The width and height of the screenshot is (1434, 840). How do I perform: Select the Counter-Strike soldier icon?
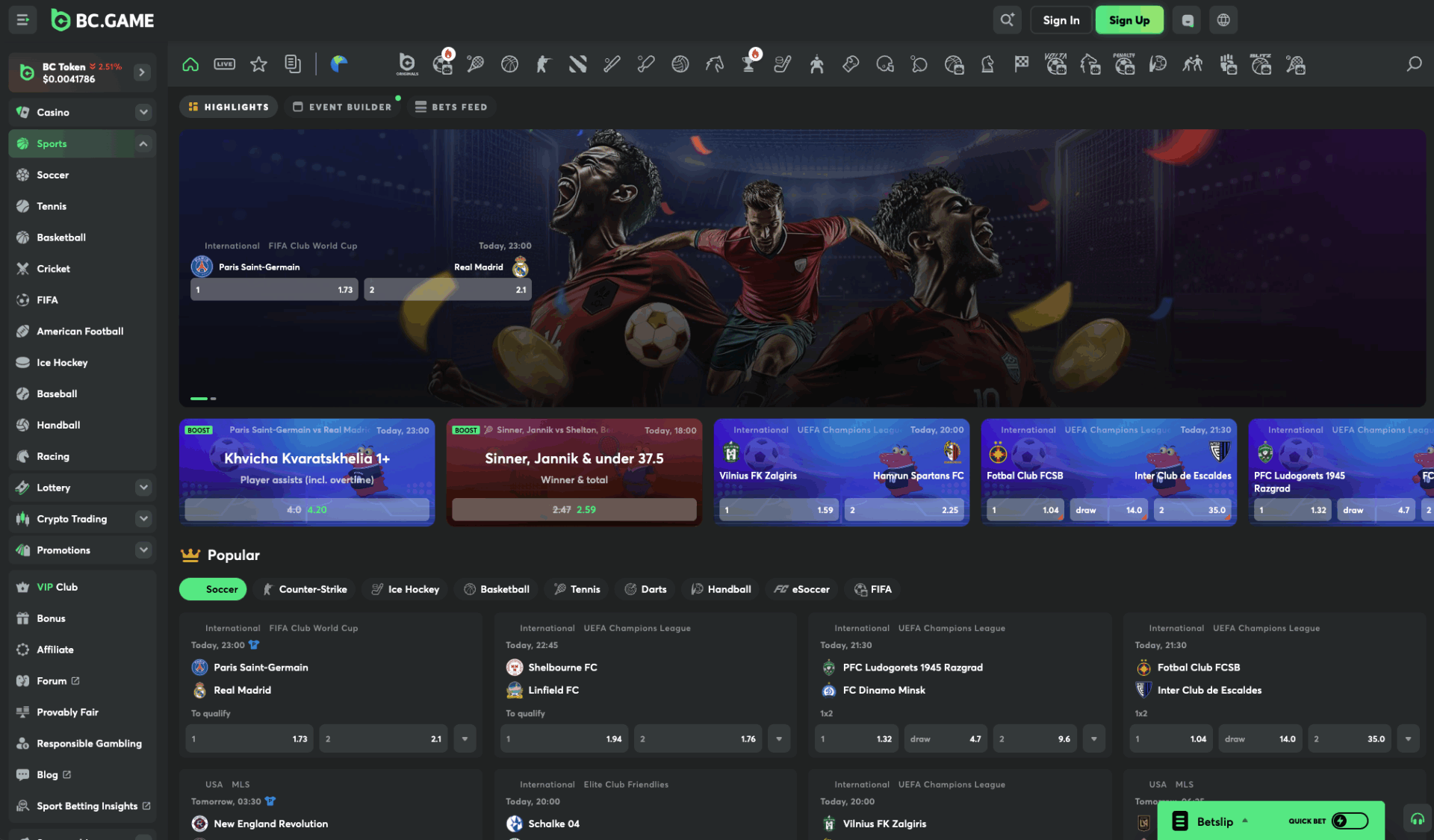pos(543,64)
